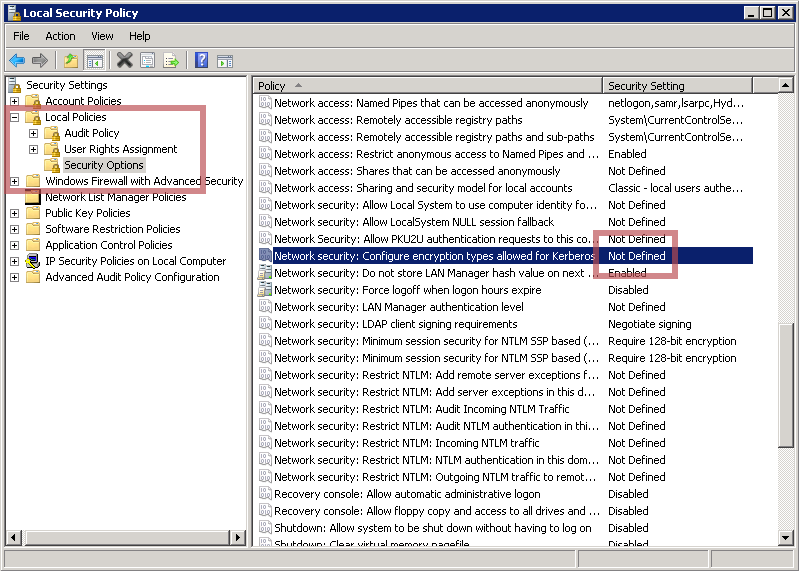Open the Action menu
Image resolution: width=799 pixels, height=571 pixels.
(x=60, y=36)
